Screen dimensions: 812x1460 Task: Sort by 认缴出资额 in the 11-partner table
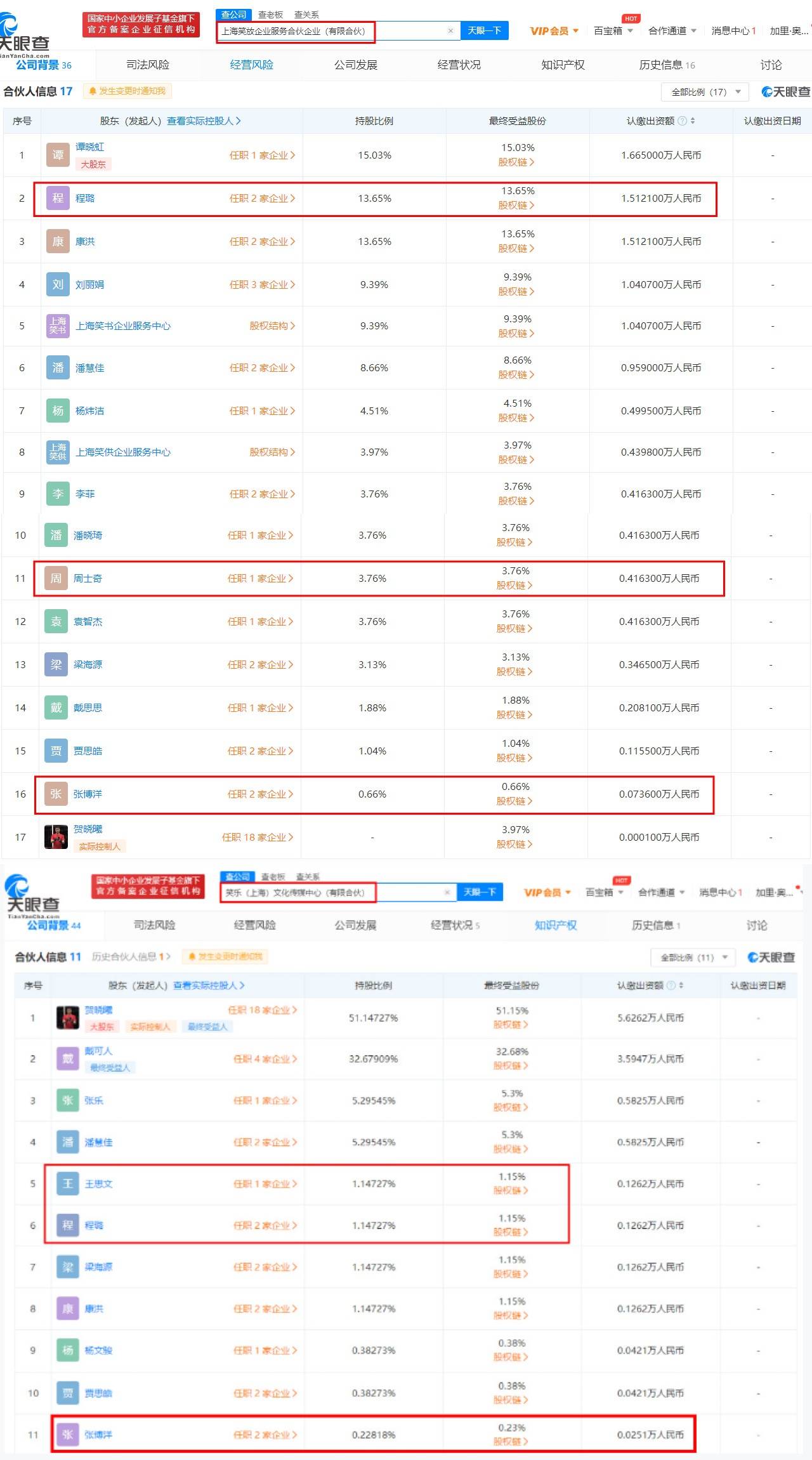coord(681,985)
